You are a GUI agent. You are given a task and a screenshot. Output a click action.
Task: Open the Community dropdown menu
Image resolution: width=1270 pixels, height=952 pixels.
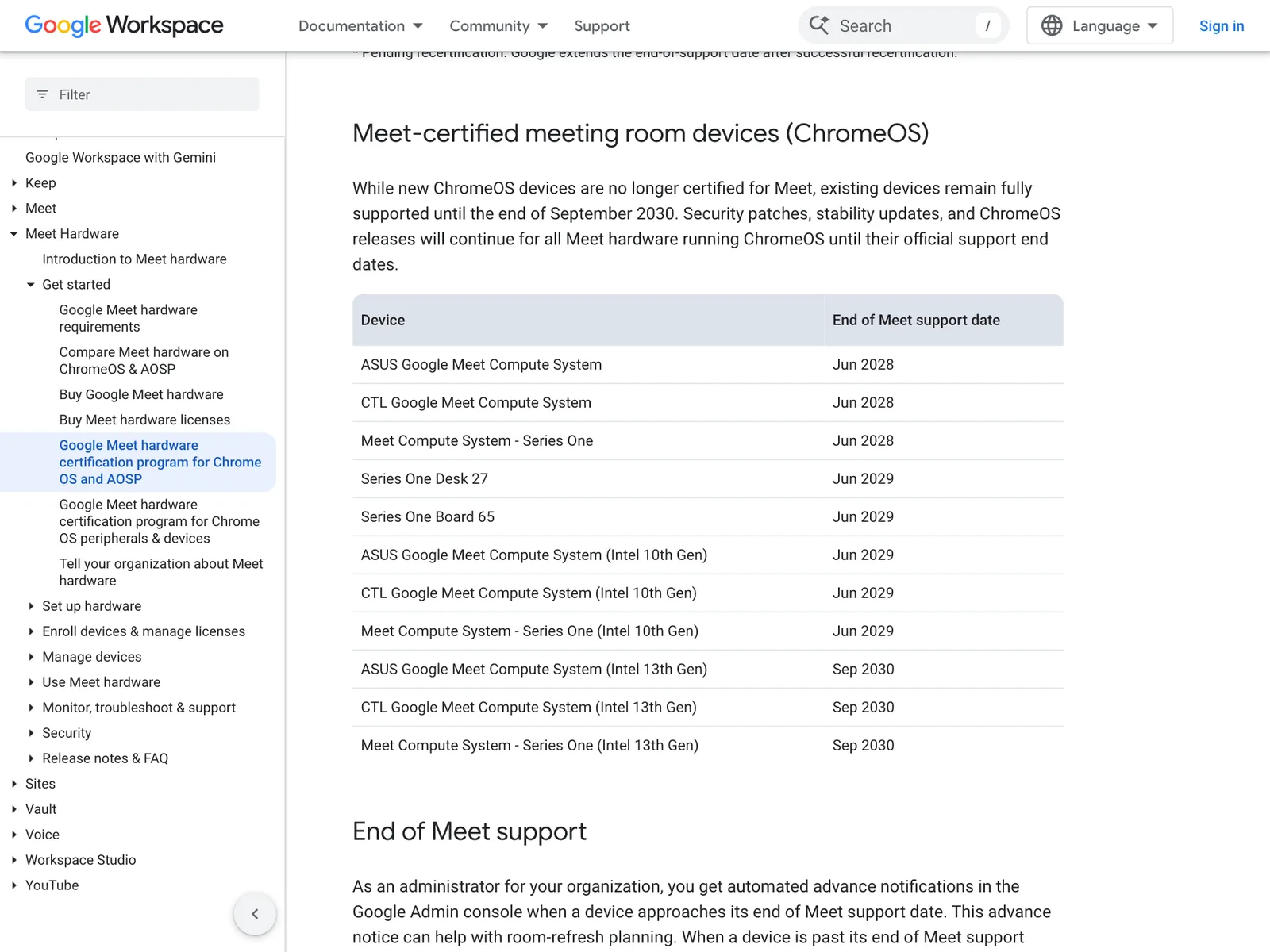pyautogui.click(x=498, y=25)
